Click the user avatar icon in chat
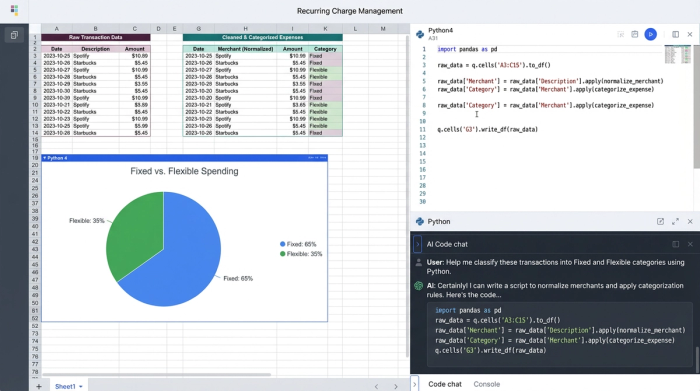Viewport: 700px width, 391px height. (418, 262)
